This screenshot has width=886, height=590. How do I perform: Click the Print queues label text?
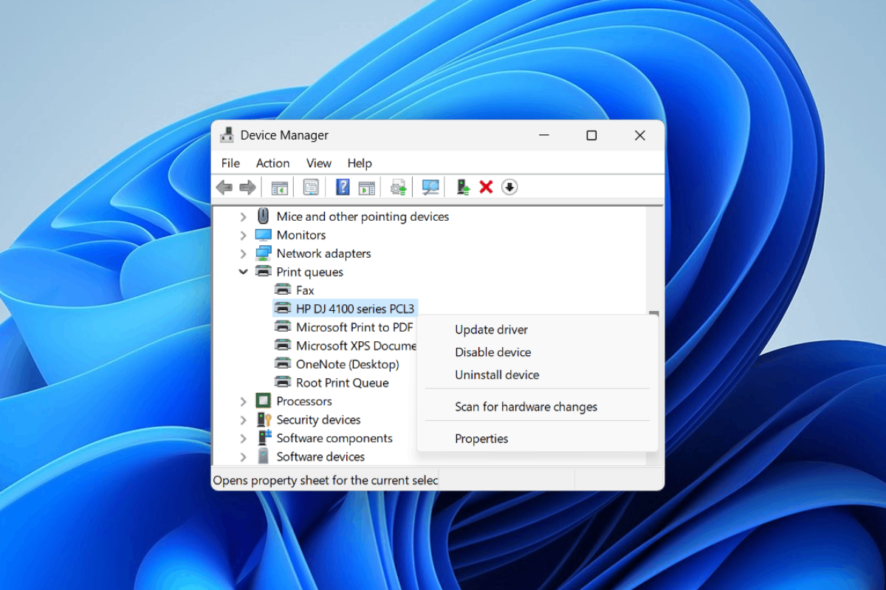point(310,272)
